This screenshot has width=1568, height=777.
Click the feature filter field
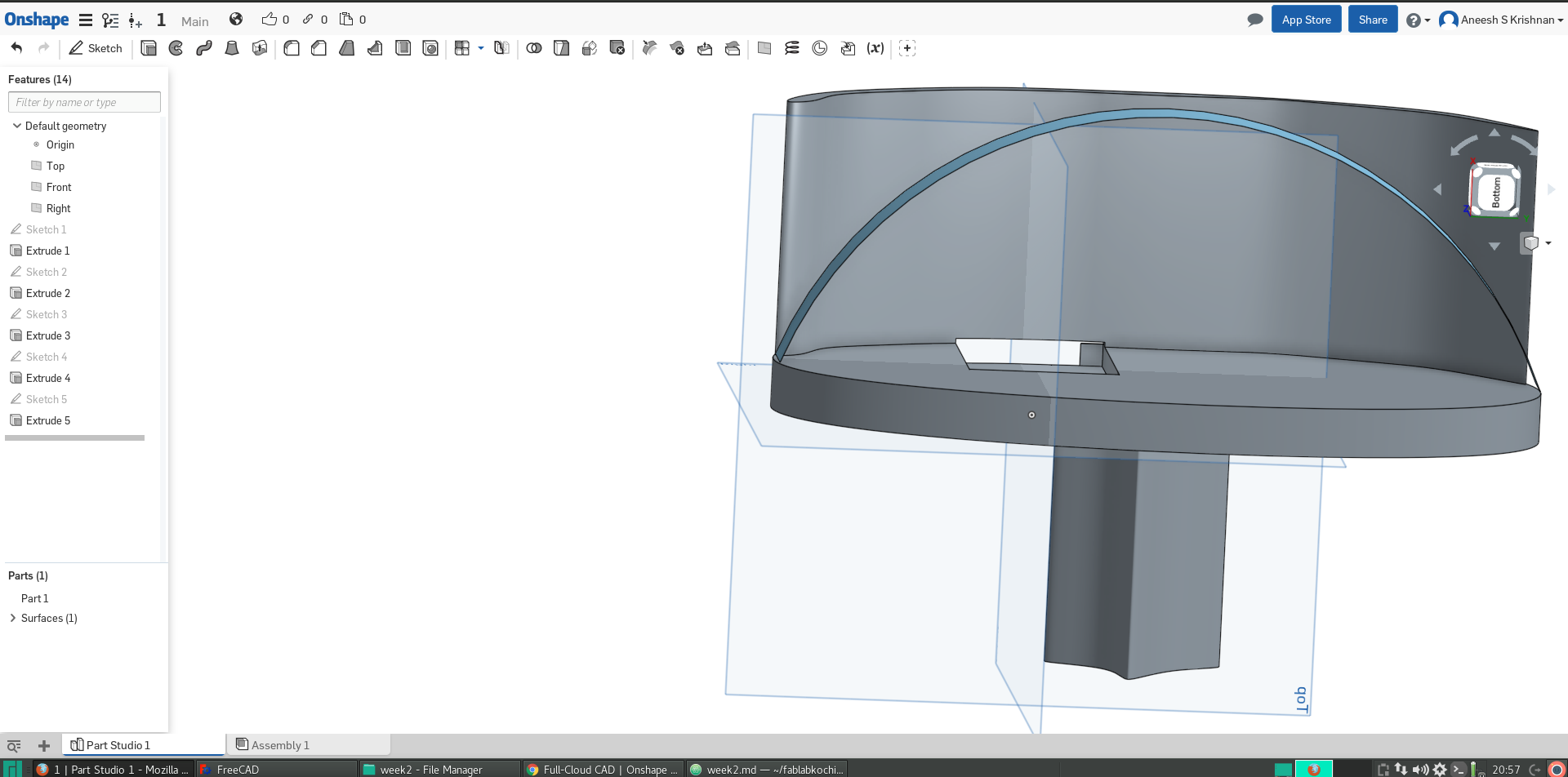83,102
